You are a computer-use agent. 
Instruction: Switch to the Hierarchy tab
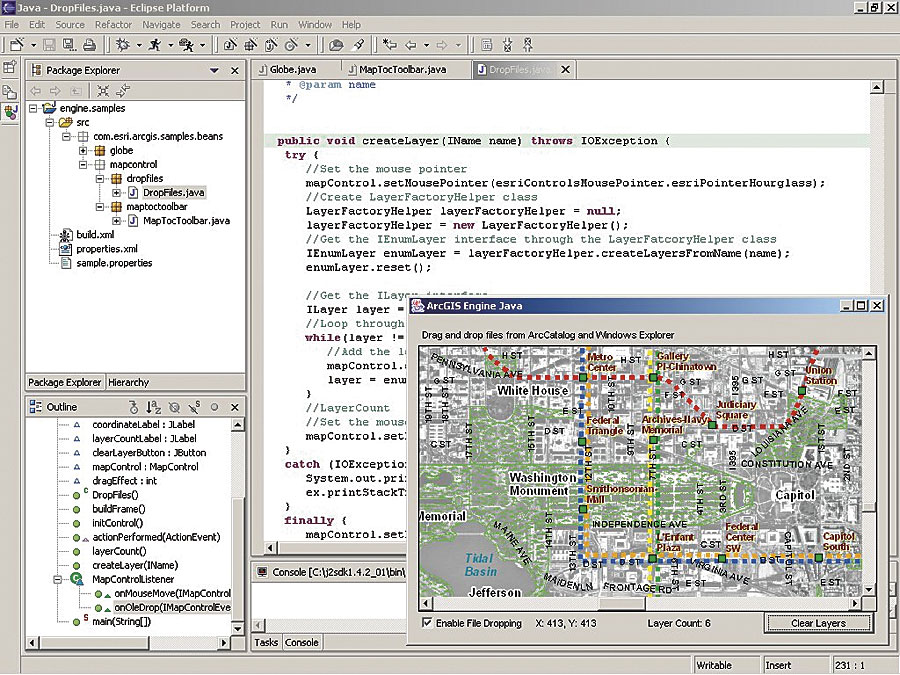[x=128, y=382]
